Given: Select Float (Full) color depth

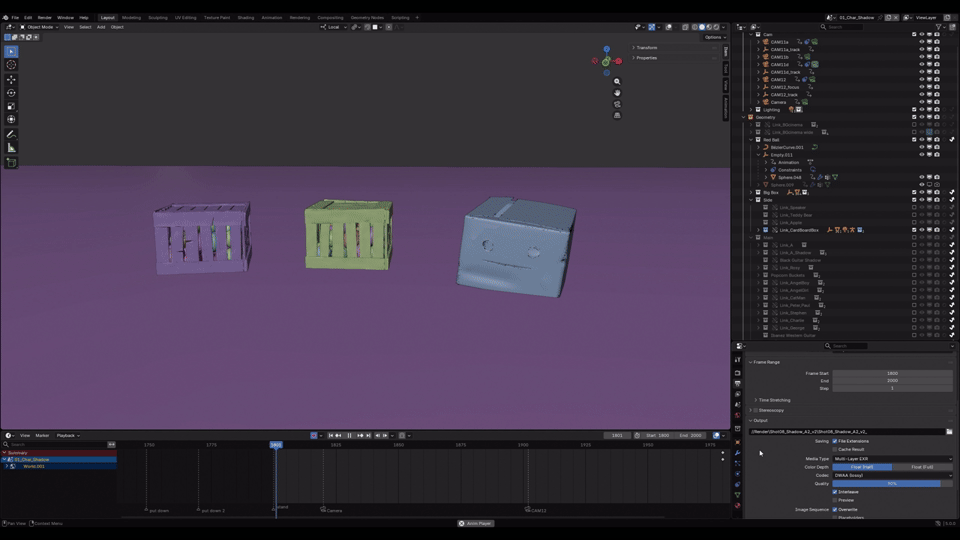Looking at the screenshot, I should tap(922, 467).
